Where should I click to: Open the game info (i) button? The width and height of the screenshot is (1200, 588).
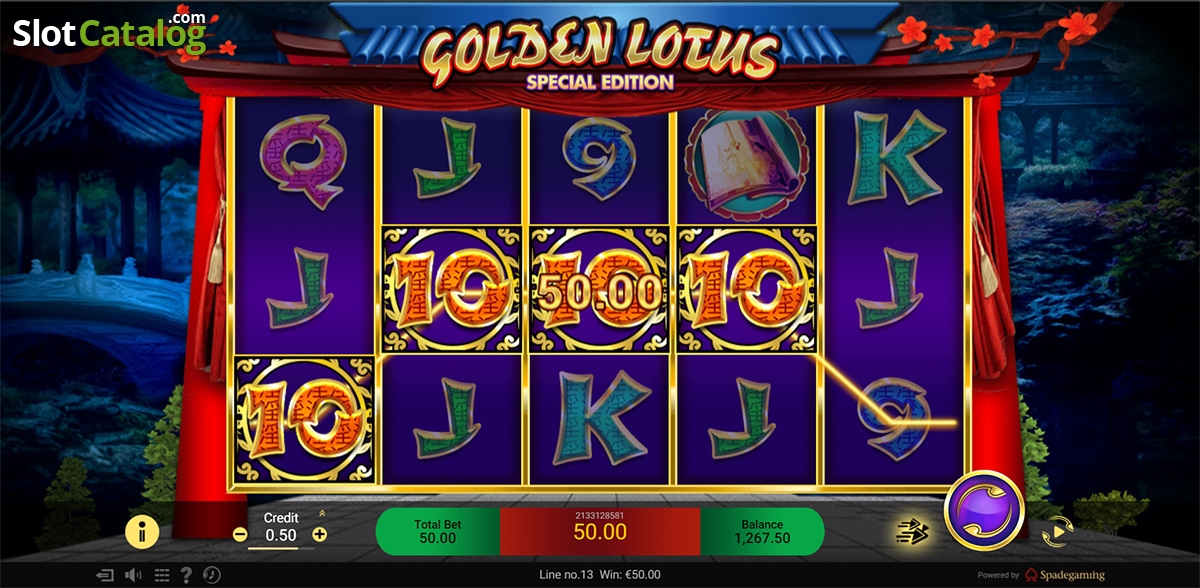coord(142,532)
